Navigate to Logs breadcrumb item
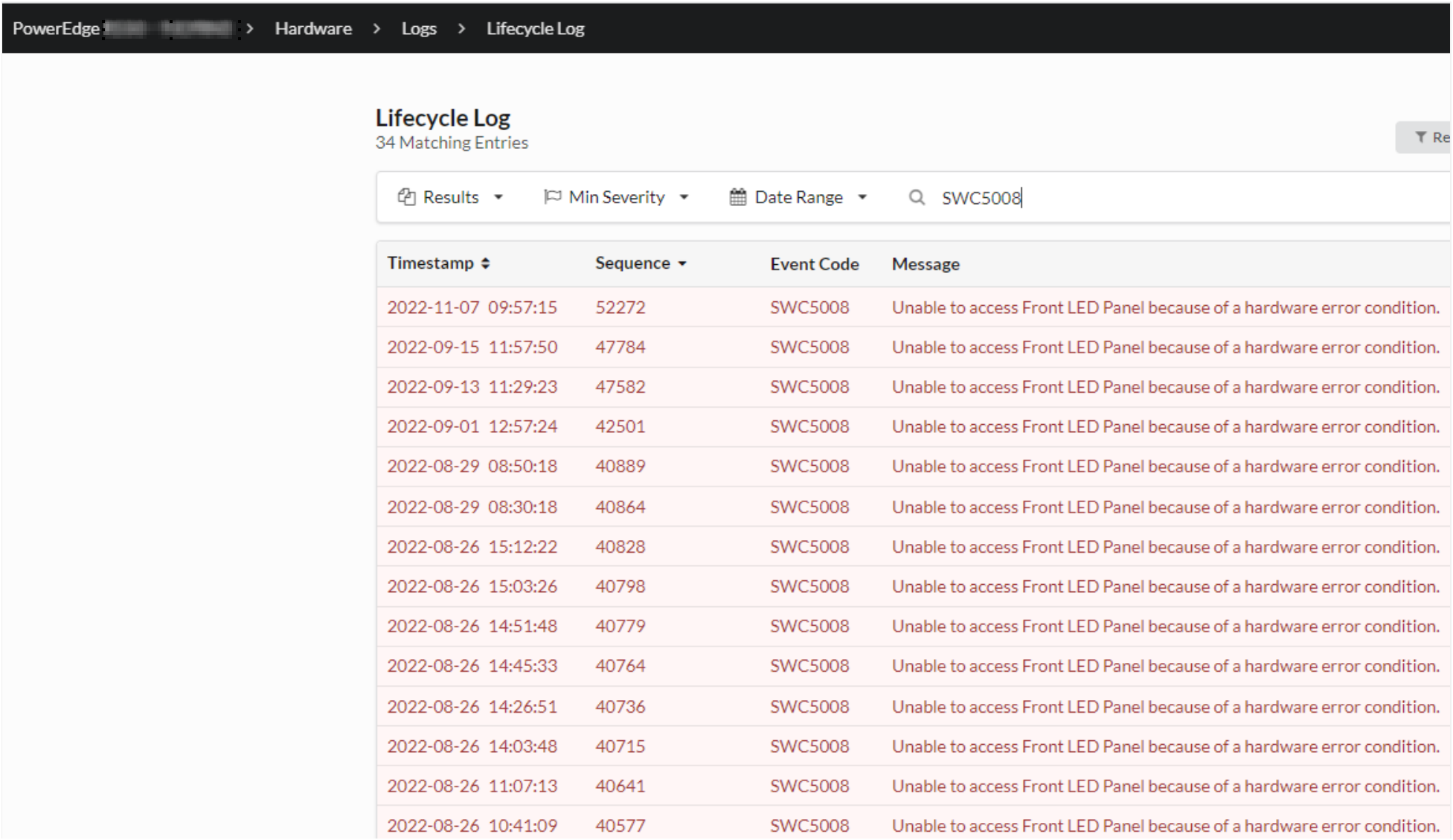1453x840 pixels. (x=419, y=28)
